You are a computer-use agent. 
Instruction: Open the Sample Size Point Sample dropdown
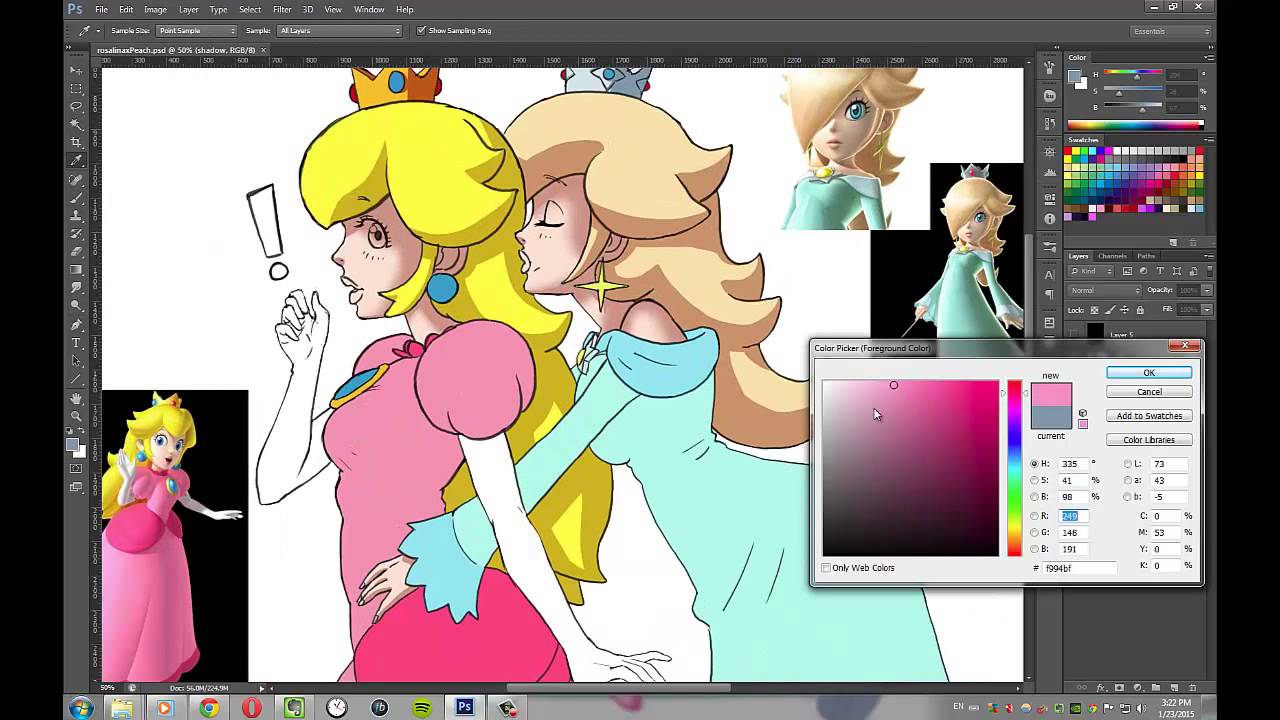point(197,31)
